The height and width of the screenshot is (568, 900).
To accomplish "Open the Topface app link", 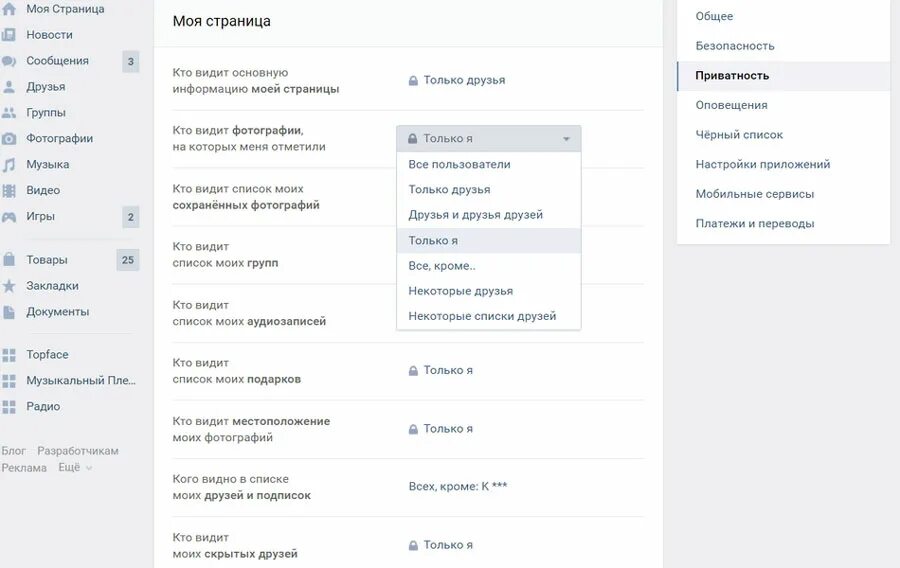I will pos(47,355).
